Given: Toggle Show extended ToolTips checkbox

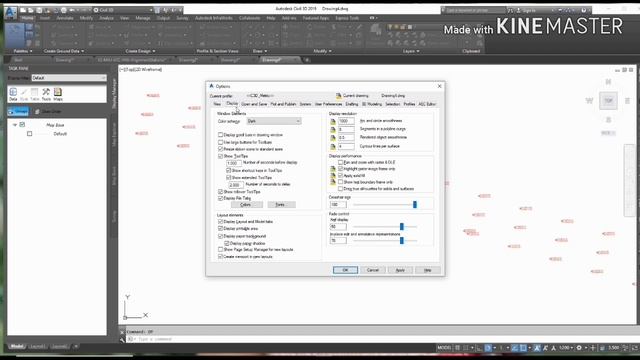Looking at the screenshot, I should point(229,178).
